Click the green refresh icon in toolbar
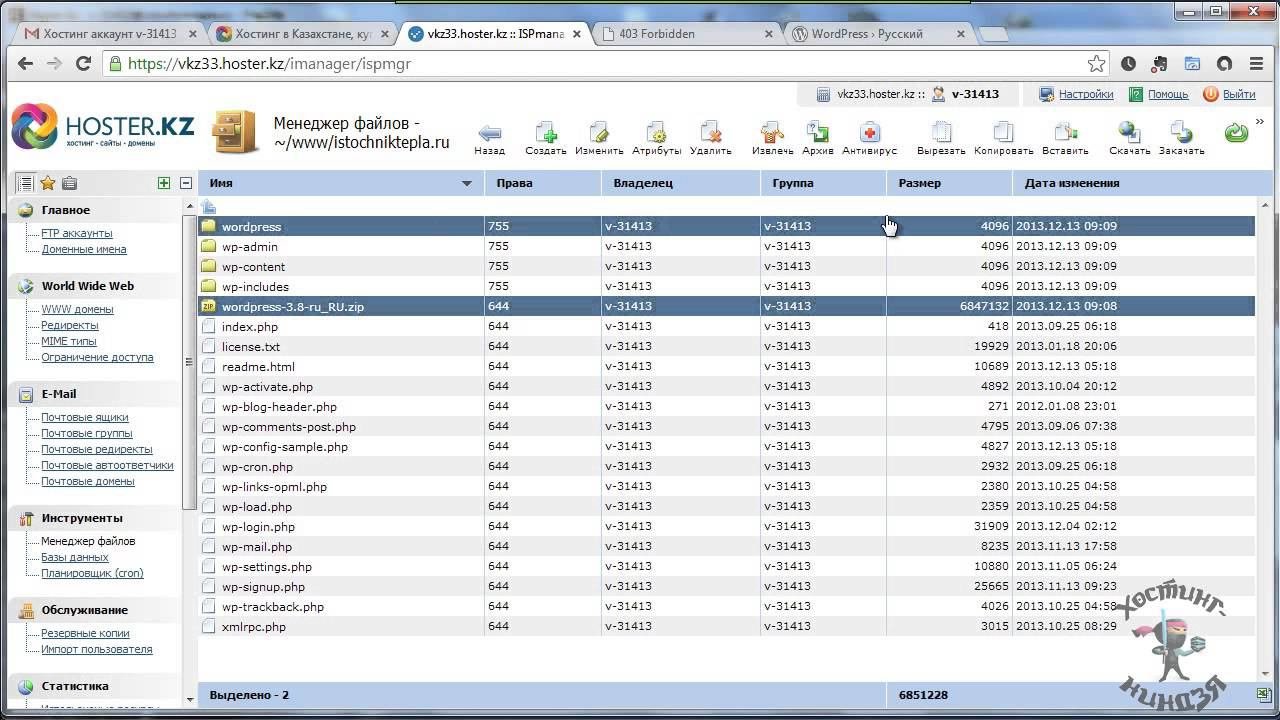1280x720 pixels. tap(1236, 133)
